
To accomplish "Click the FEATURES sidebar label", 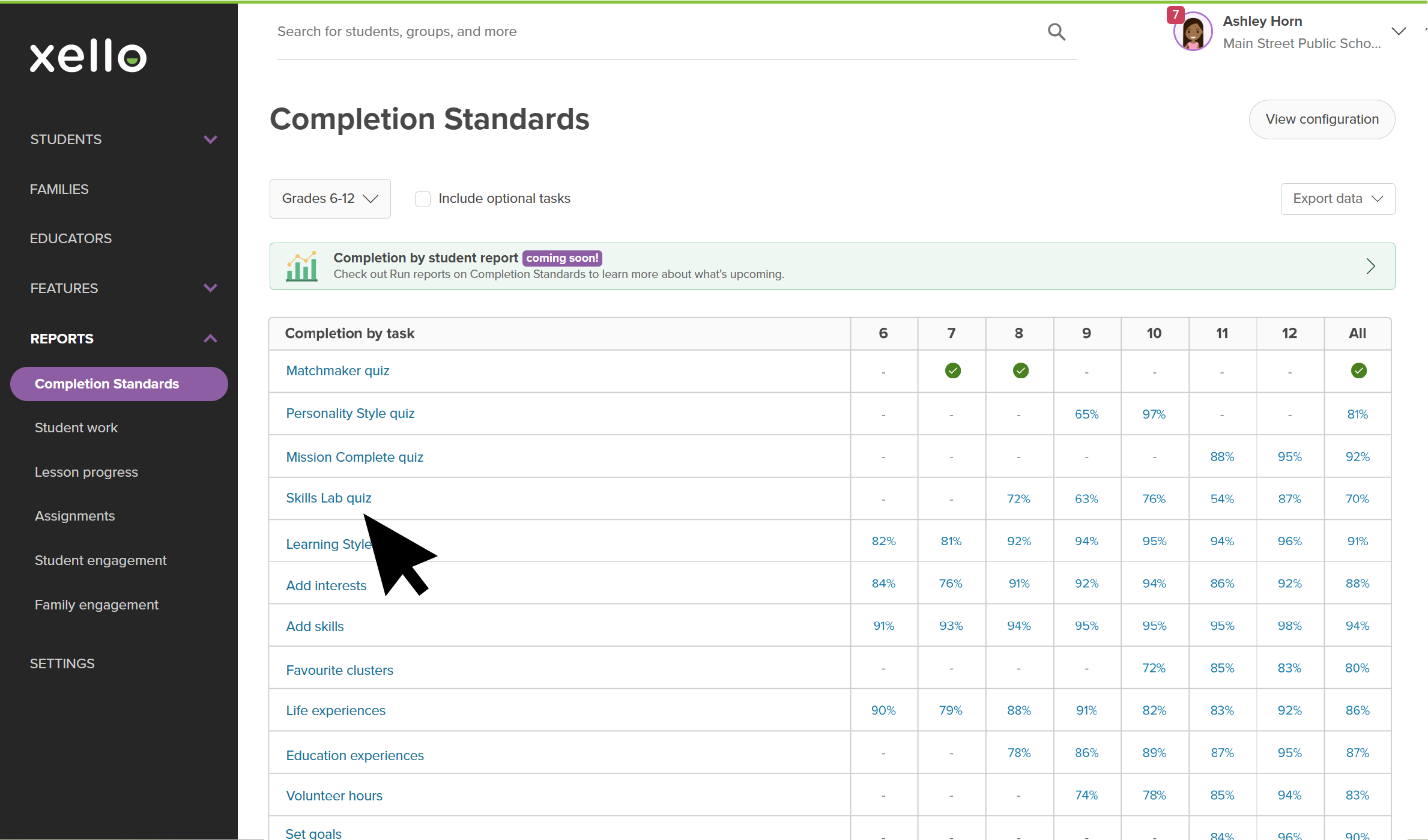I will (x=64, y=288).
